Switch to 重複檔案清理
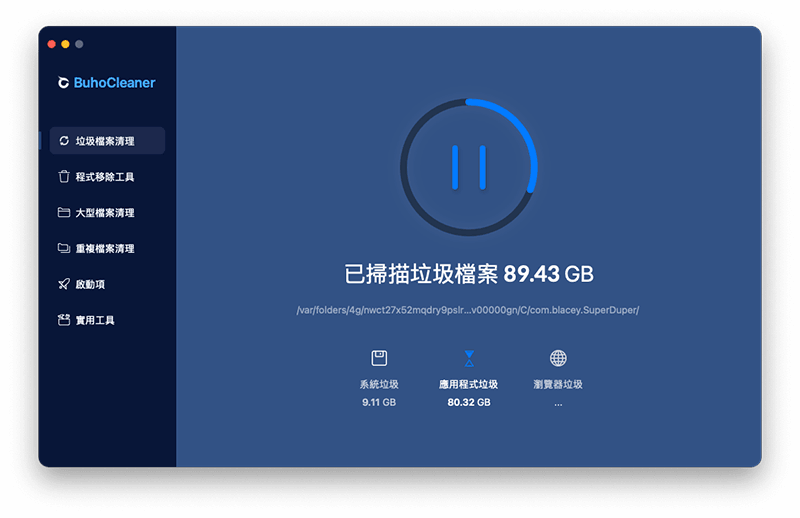The height and width of the screenshot is (518, 800). [107, 248]
